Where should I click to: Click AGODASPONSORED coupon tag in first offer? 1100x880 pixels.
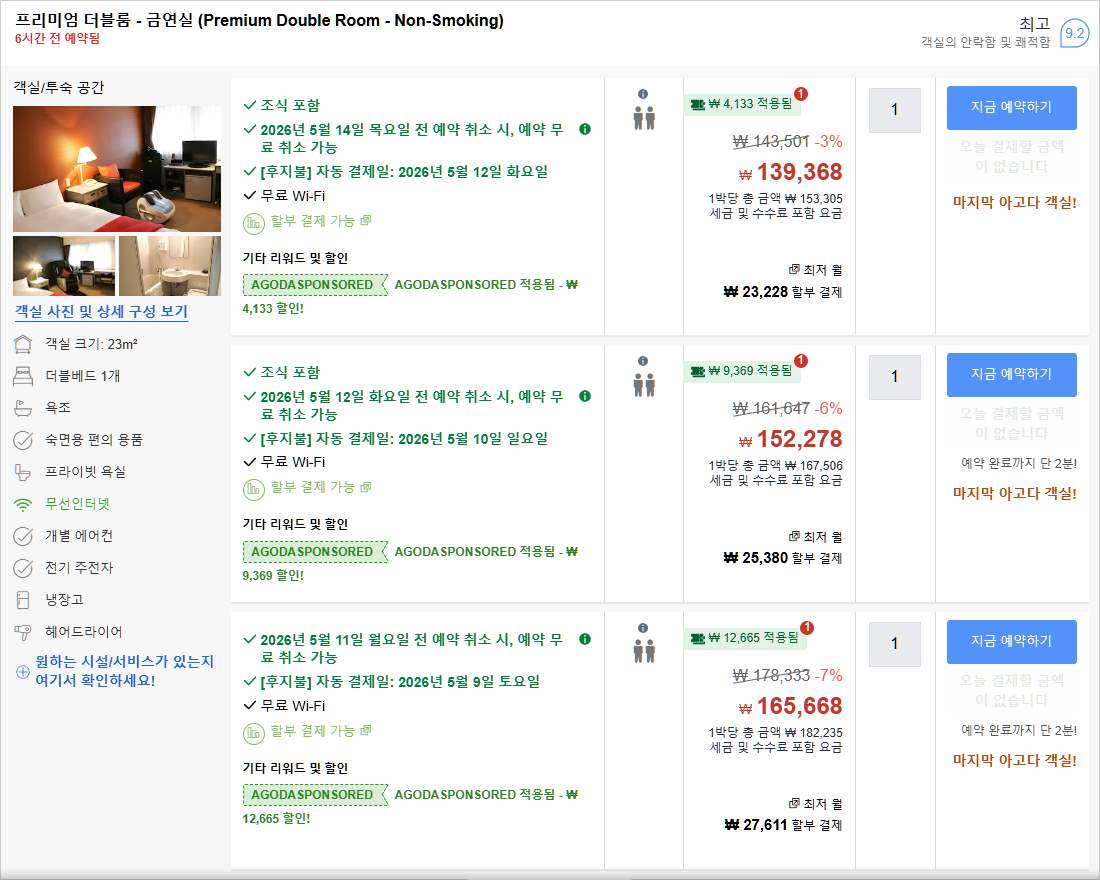pos(315,285)
